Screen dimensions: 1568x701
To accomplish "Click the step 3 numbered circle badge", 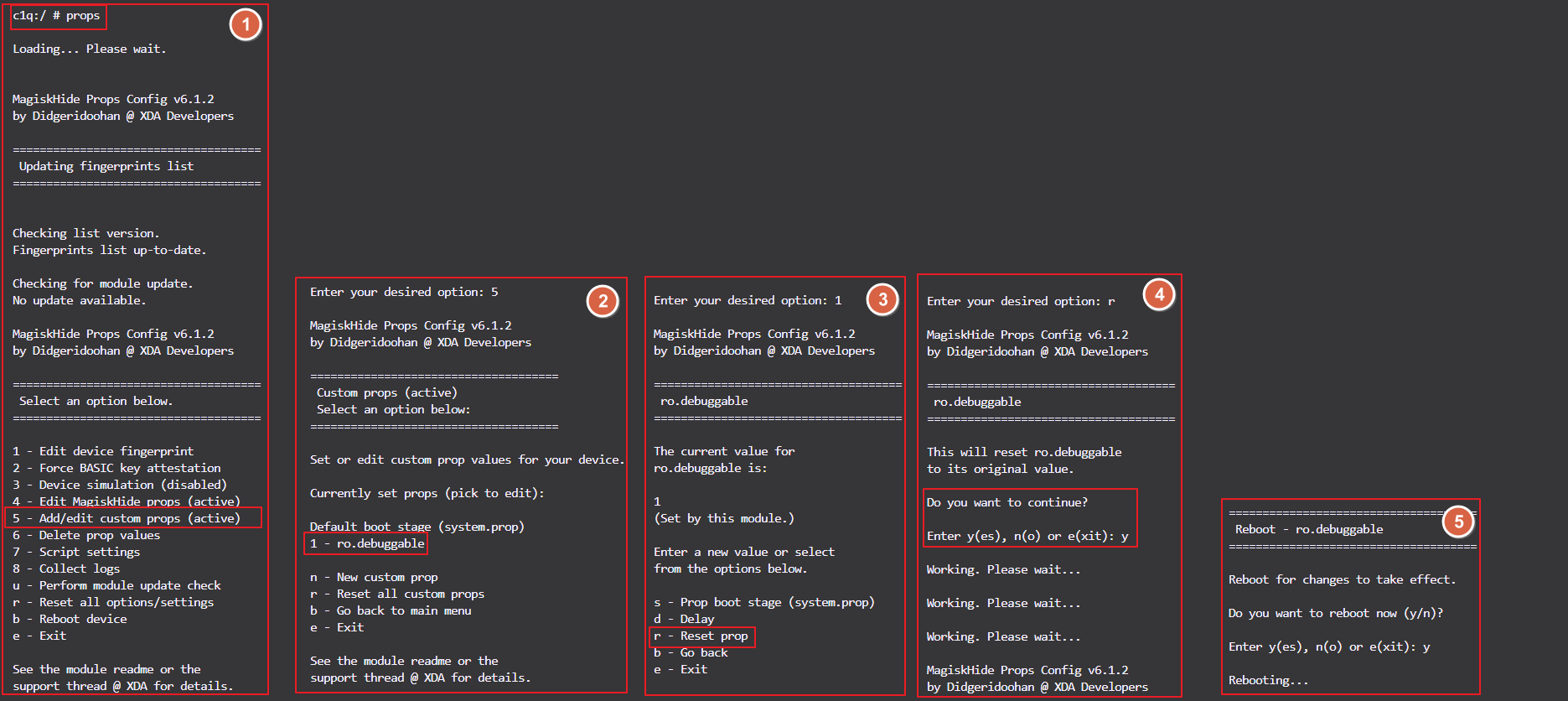I will click(x=882, y=299).
